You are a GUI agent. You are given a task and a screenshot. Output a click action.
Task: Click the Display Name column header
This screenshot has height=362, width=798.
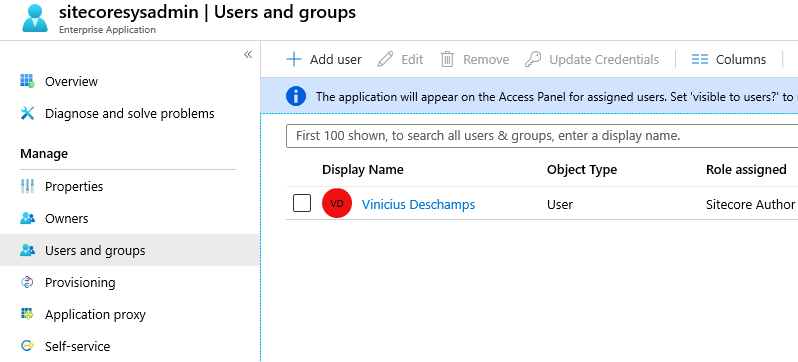[x=362, y=170]
